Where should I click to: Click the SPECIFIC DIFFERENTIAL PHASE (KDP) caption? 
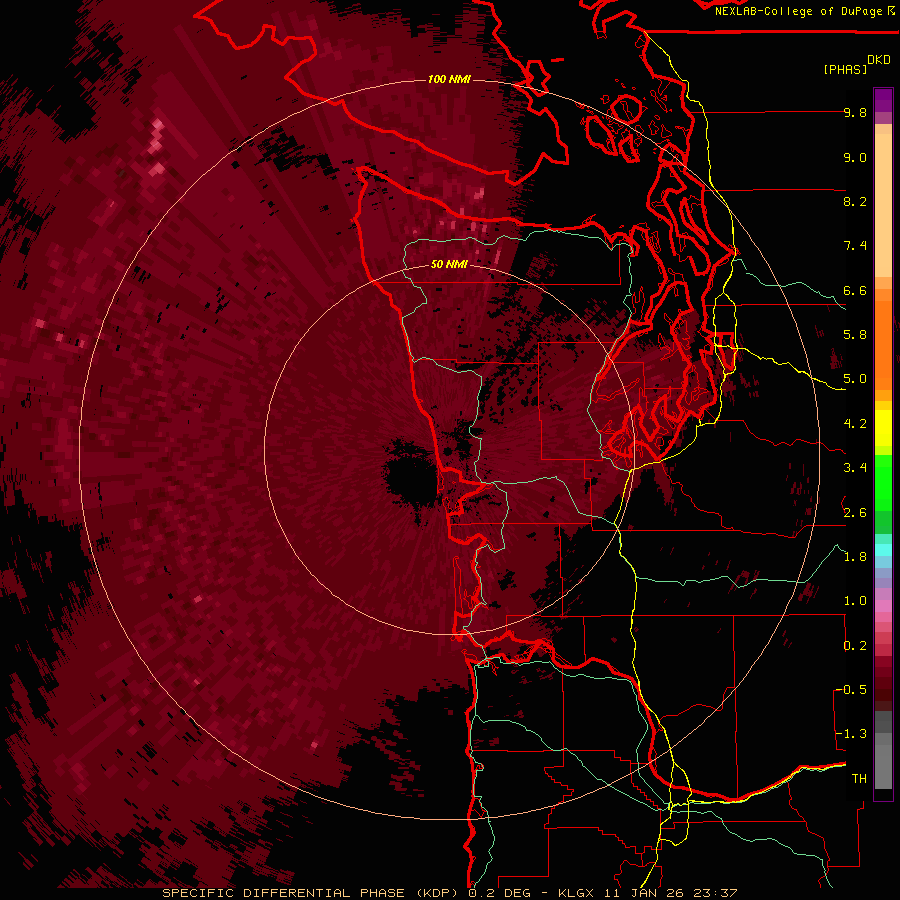[x=312, y=893]
